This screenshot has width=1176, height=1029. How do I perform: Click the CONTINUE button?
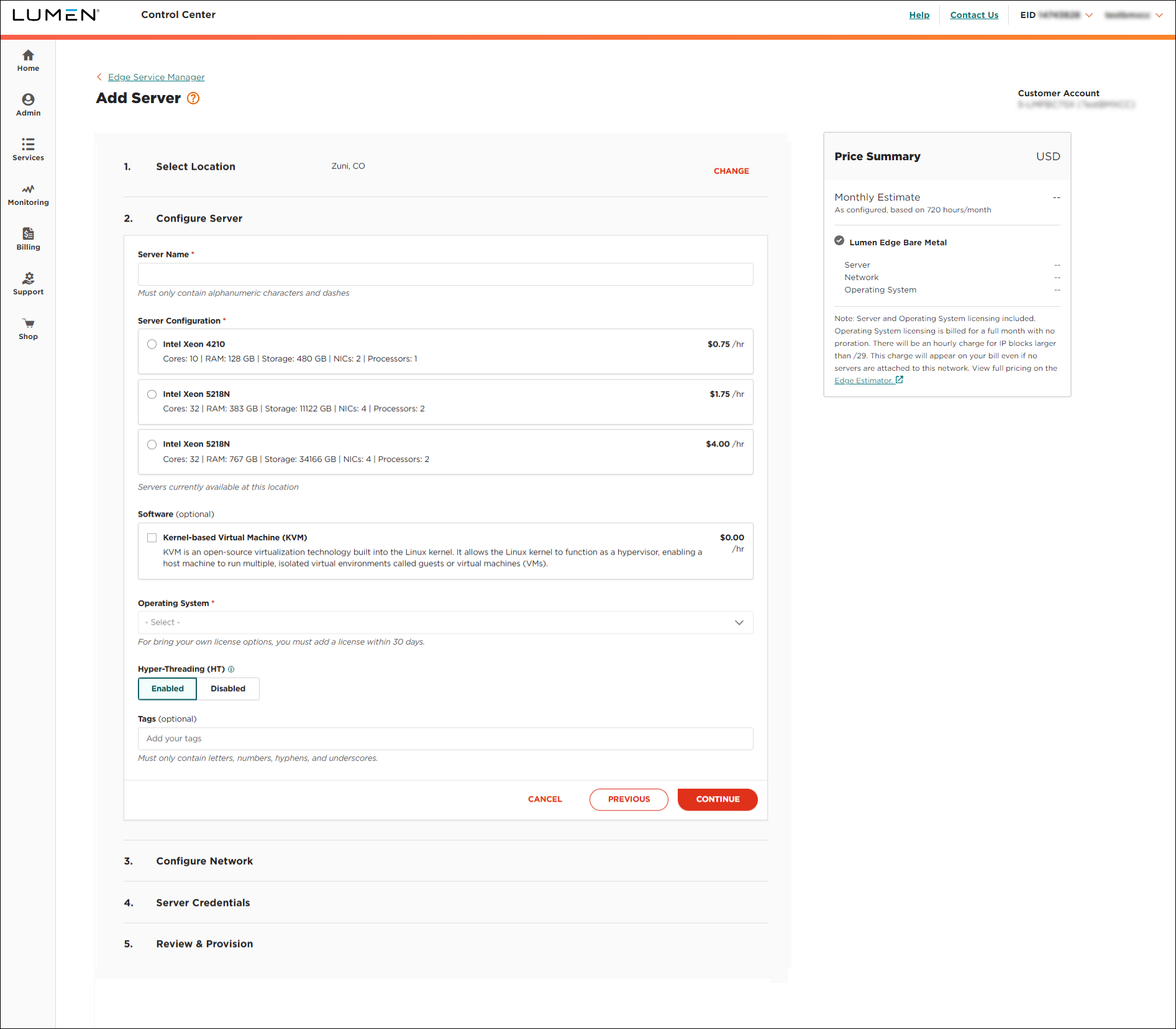pos(718,799)
